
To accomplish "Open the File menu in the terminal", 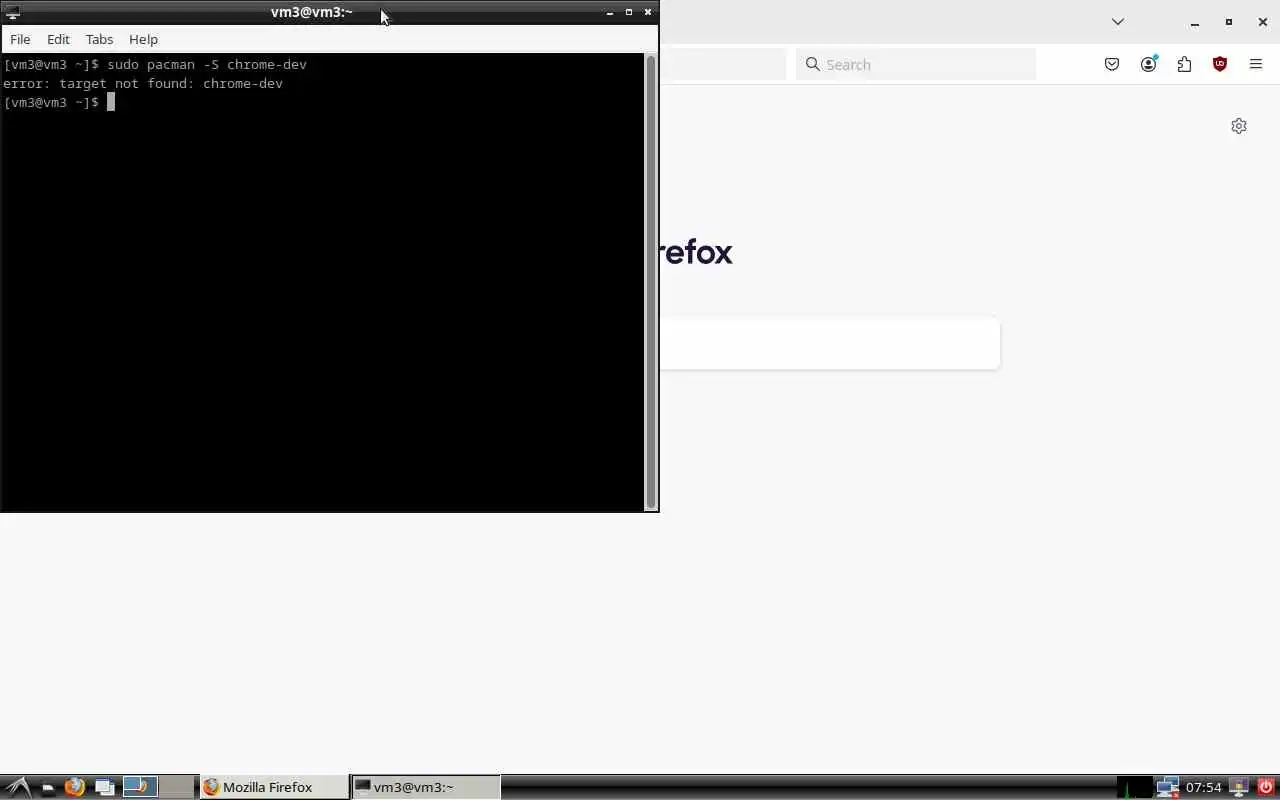I will click(20, 39).
